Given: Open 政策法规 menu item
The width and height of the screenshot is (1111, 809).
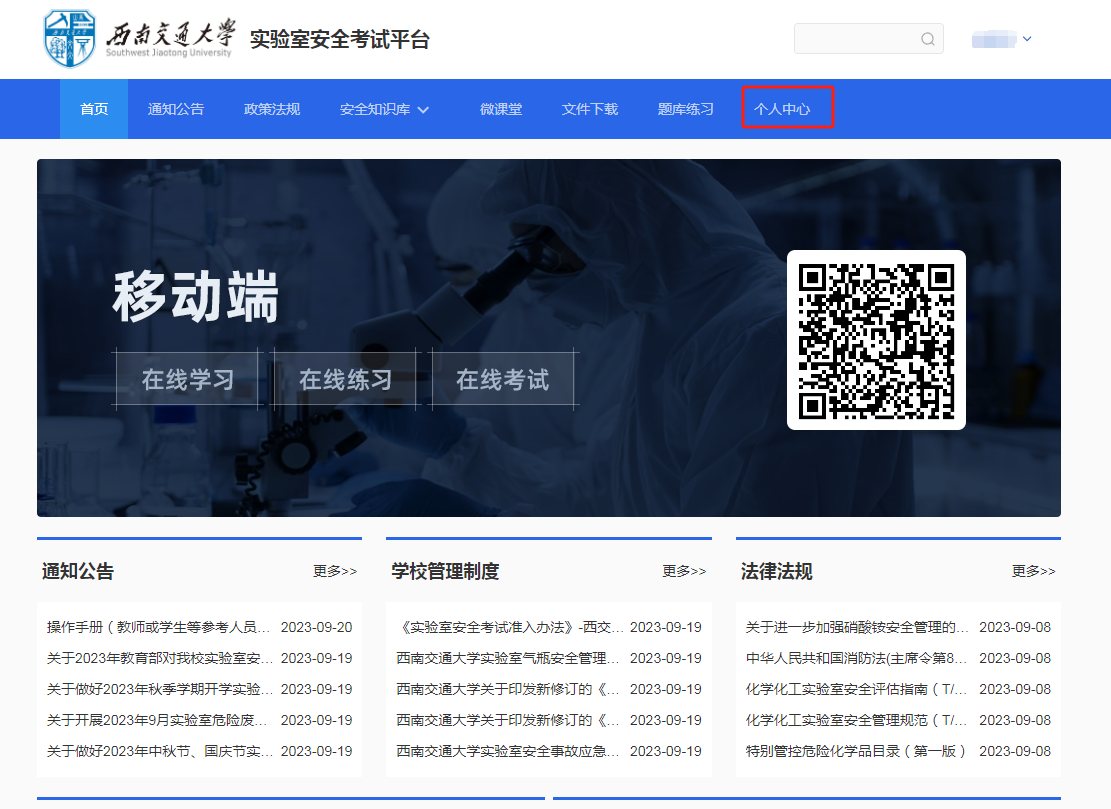Looking at the screenshot, I should coord(272,109).
